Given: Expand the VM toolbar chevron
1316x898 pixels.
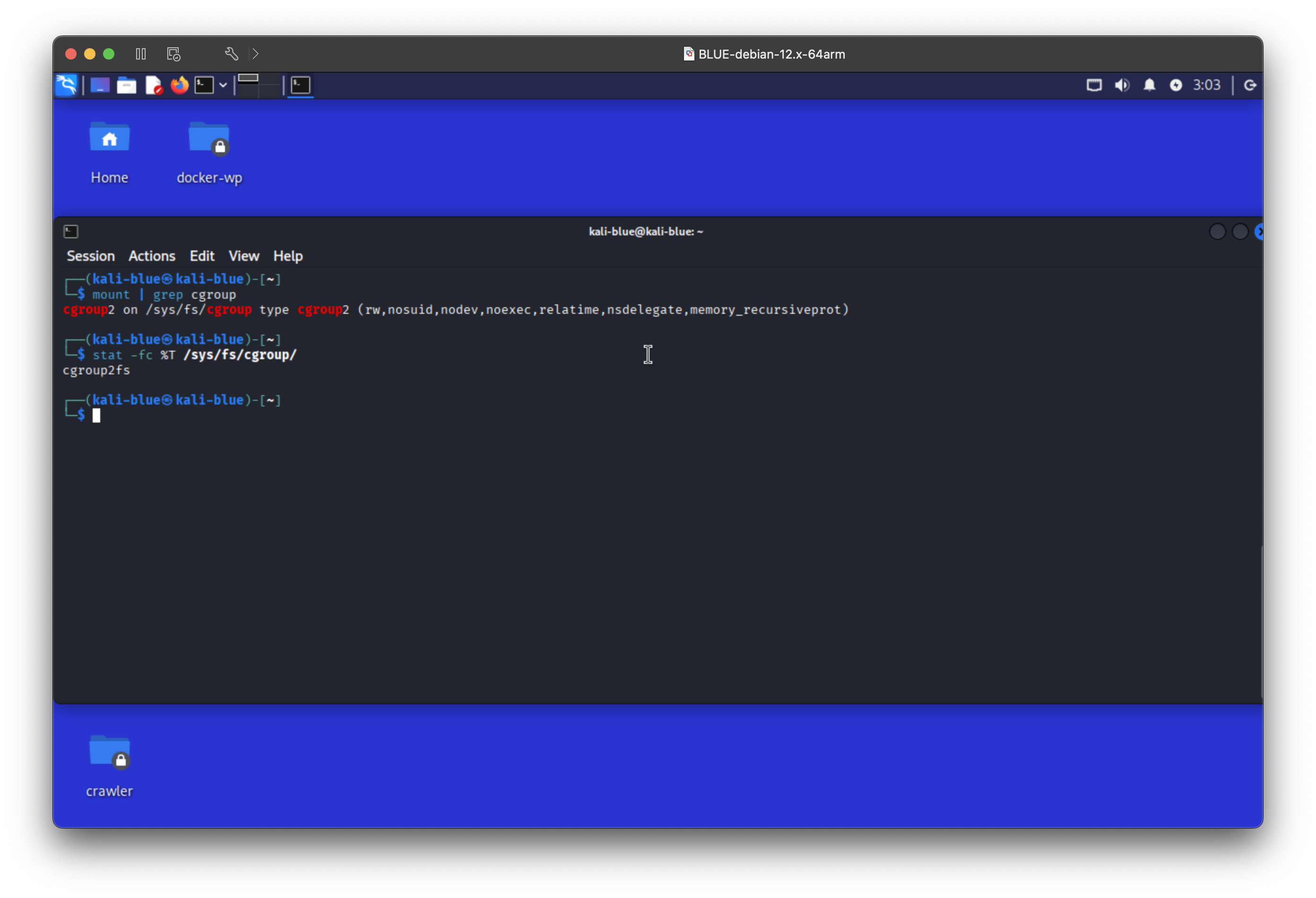Looking at the screenshot, I should coord(255,54).
